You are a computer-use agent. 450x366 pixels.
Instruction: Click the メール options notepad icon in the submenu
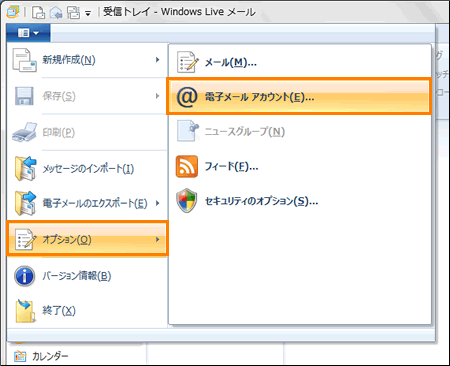pyautogui.click(x=188, y=62)
